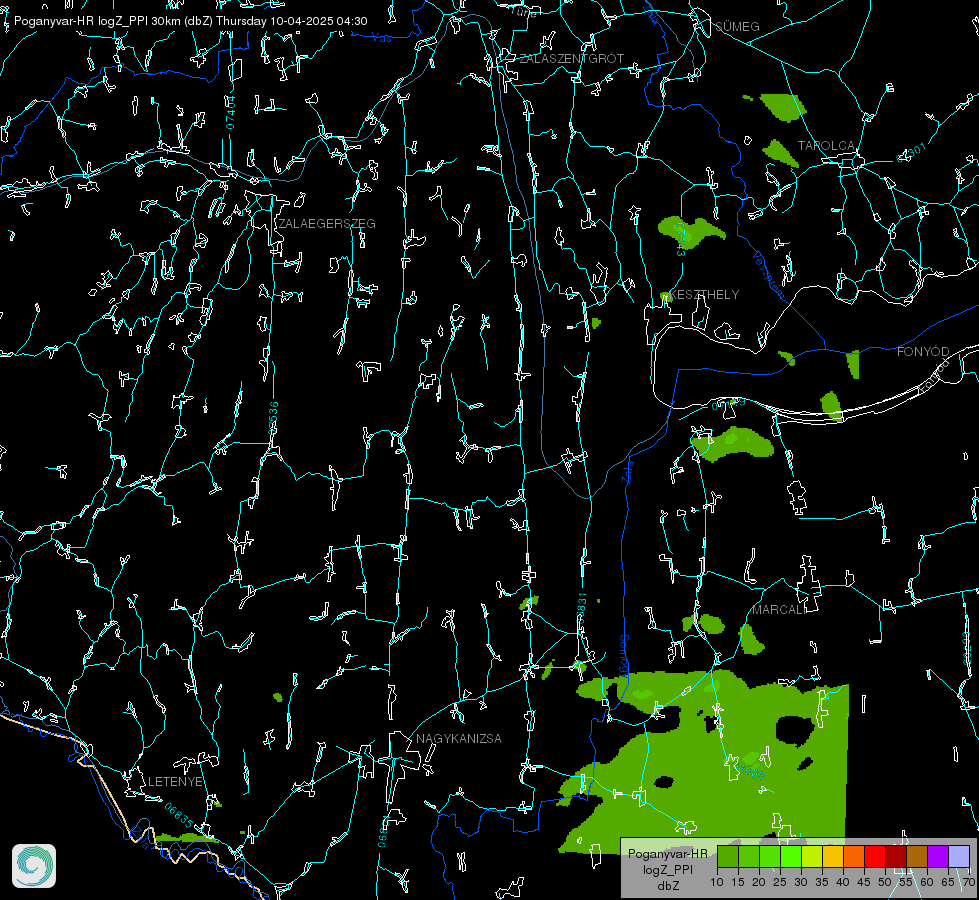Click the TAPOLCA city label
The width and height of the screenshot is (979, 900).
(x=826, y=146)
